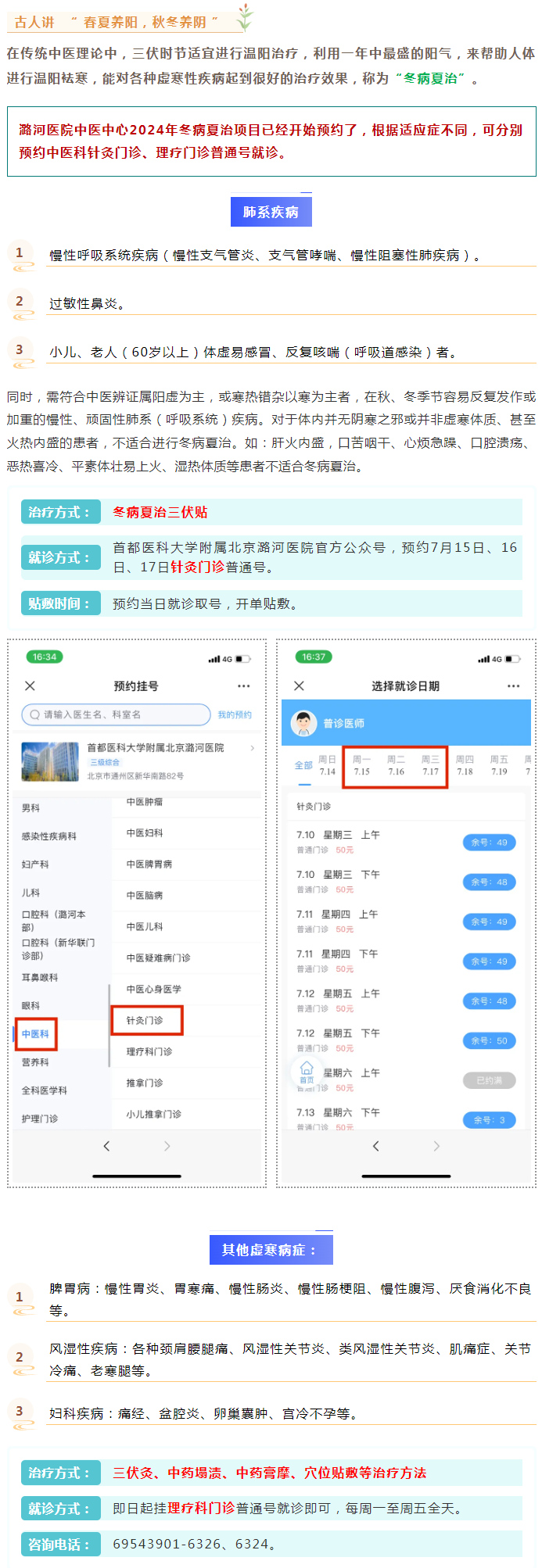Screen dimensions: 542x1568
Task: Close the 预约挂号 appointment screen
Action: (x=30, y=686)
